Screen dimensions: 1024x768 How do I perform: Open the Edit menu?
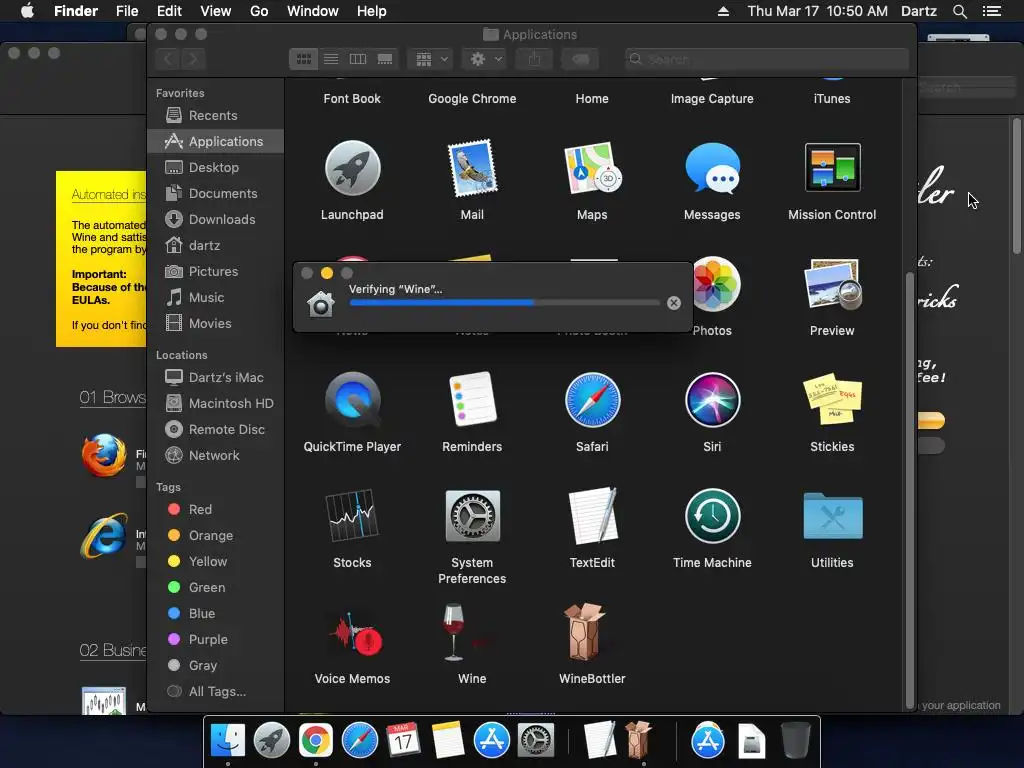click(x=169, y=11)
